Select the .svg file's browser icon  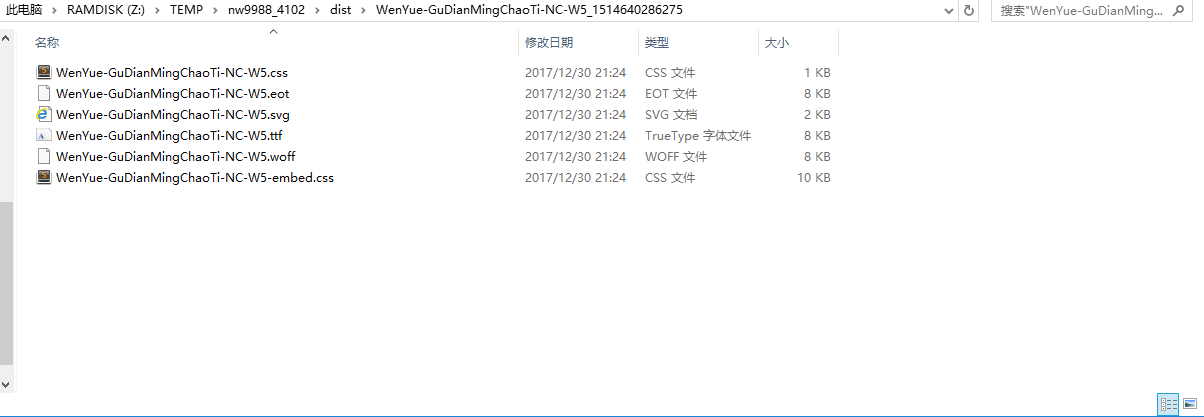point(43,114)
